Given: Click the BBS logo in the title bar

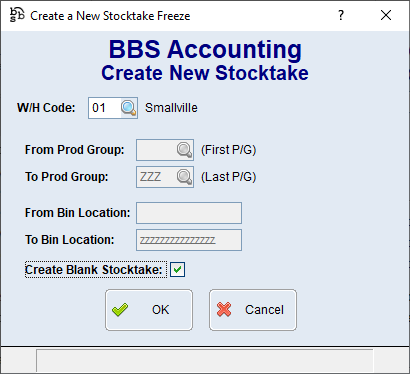Looking at the screenshot, I should (17, 15).
